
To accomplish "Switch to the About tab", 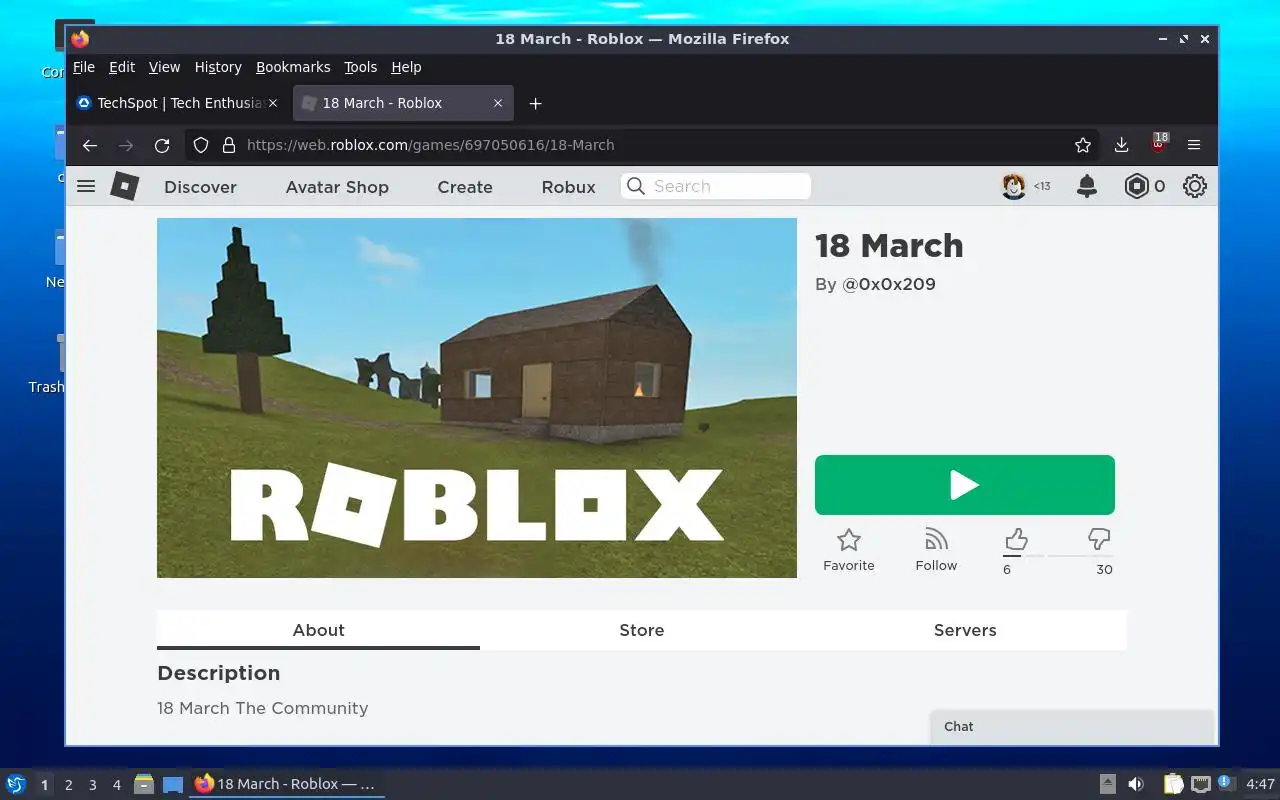I will coord(318,630).
